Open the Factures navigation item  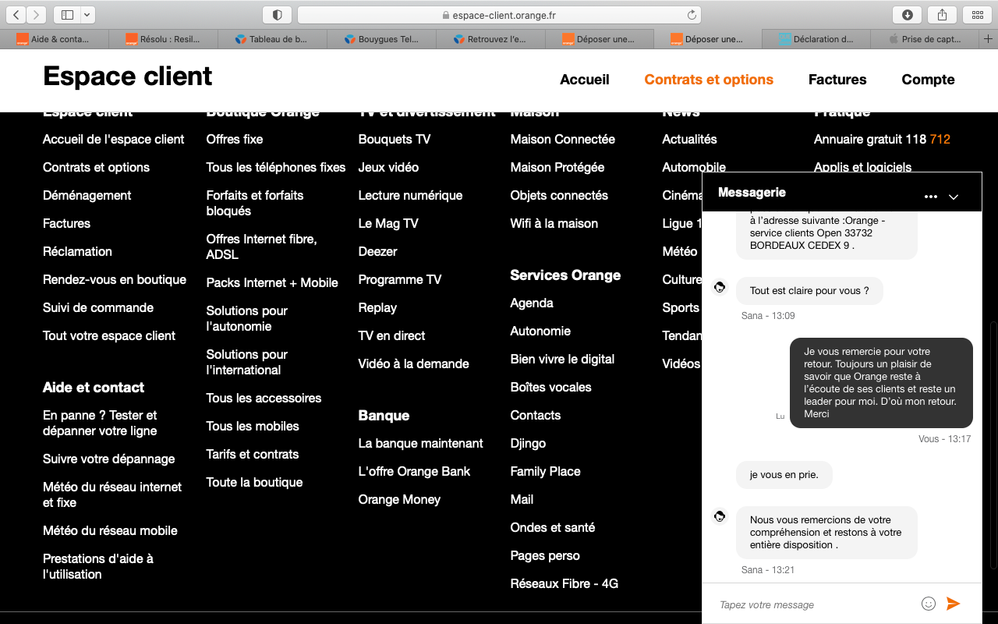pos(837,80)
